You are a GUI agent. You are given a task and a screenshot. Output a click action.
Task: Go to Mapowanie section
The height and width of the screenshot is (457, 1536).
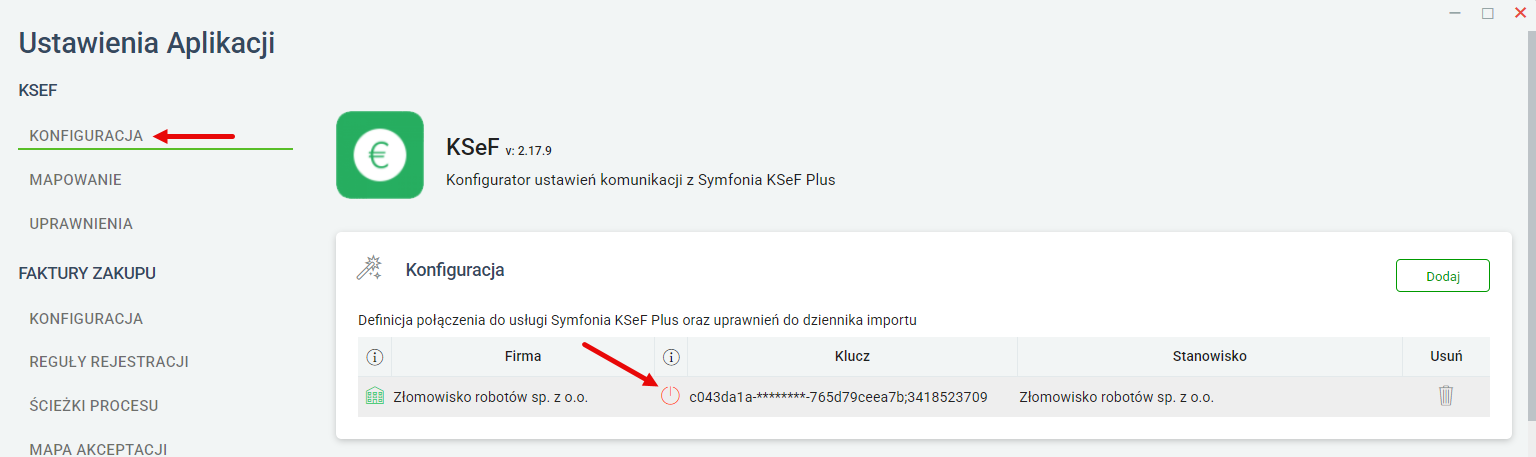click(76, 180)
